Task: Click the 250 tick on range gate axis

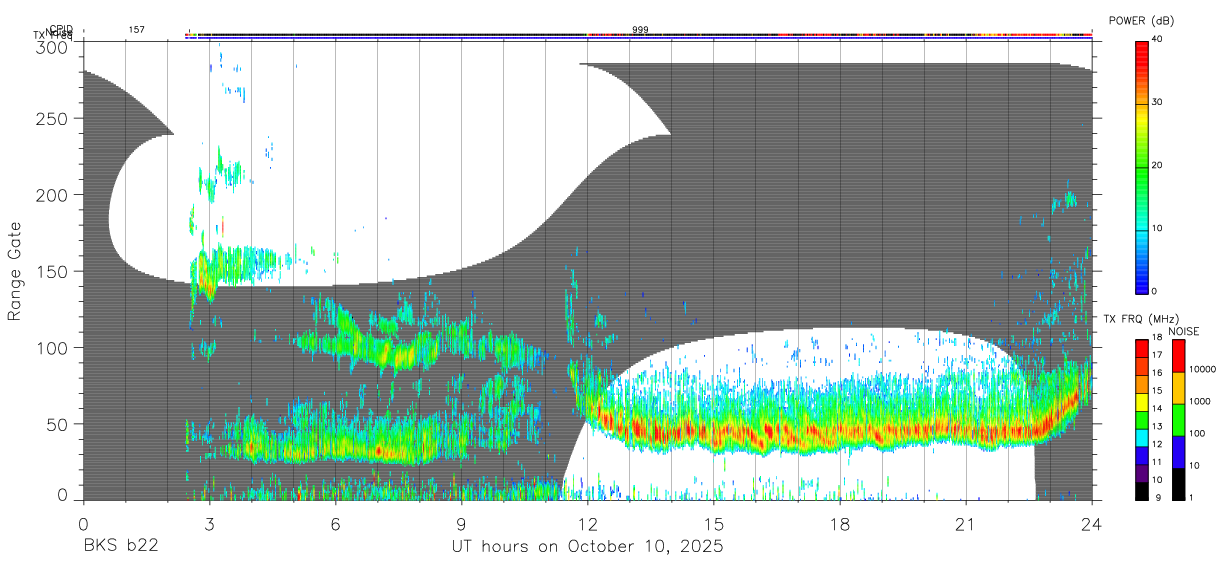Action: click(52, 118)
